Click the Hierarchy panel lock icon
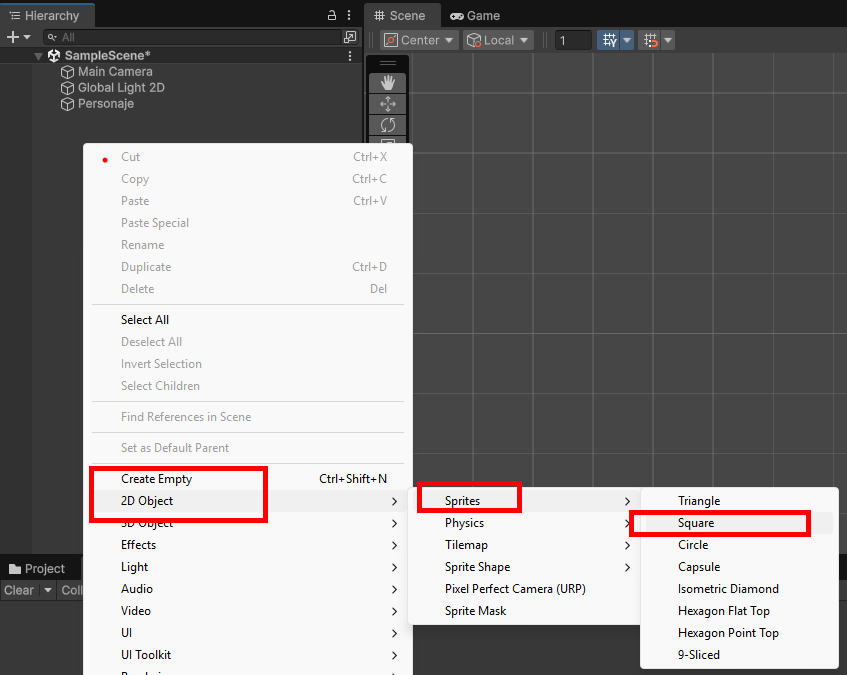 point(332,16)
